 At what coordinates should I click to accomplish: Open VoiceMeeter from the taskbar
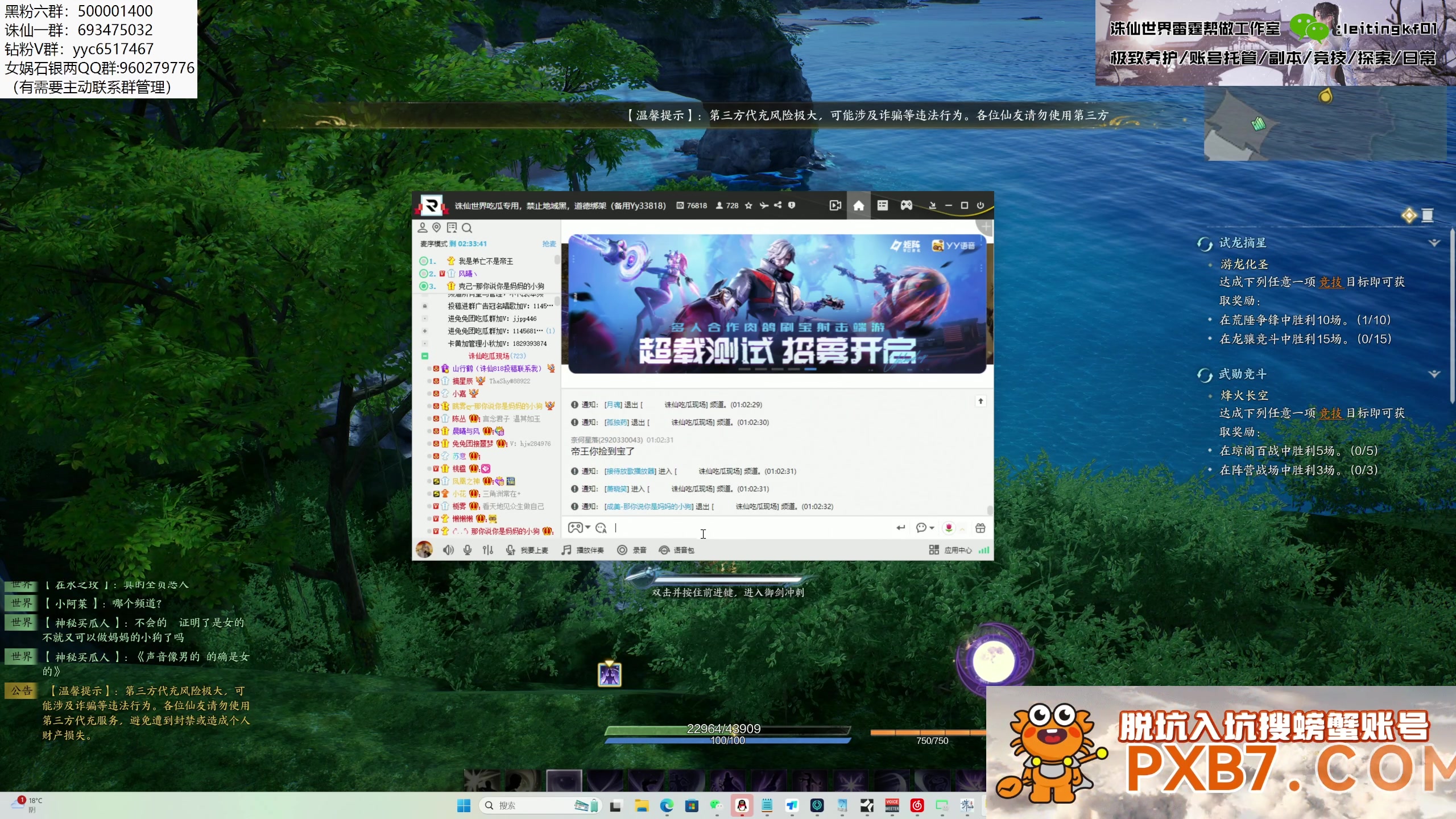892,805
